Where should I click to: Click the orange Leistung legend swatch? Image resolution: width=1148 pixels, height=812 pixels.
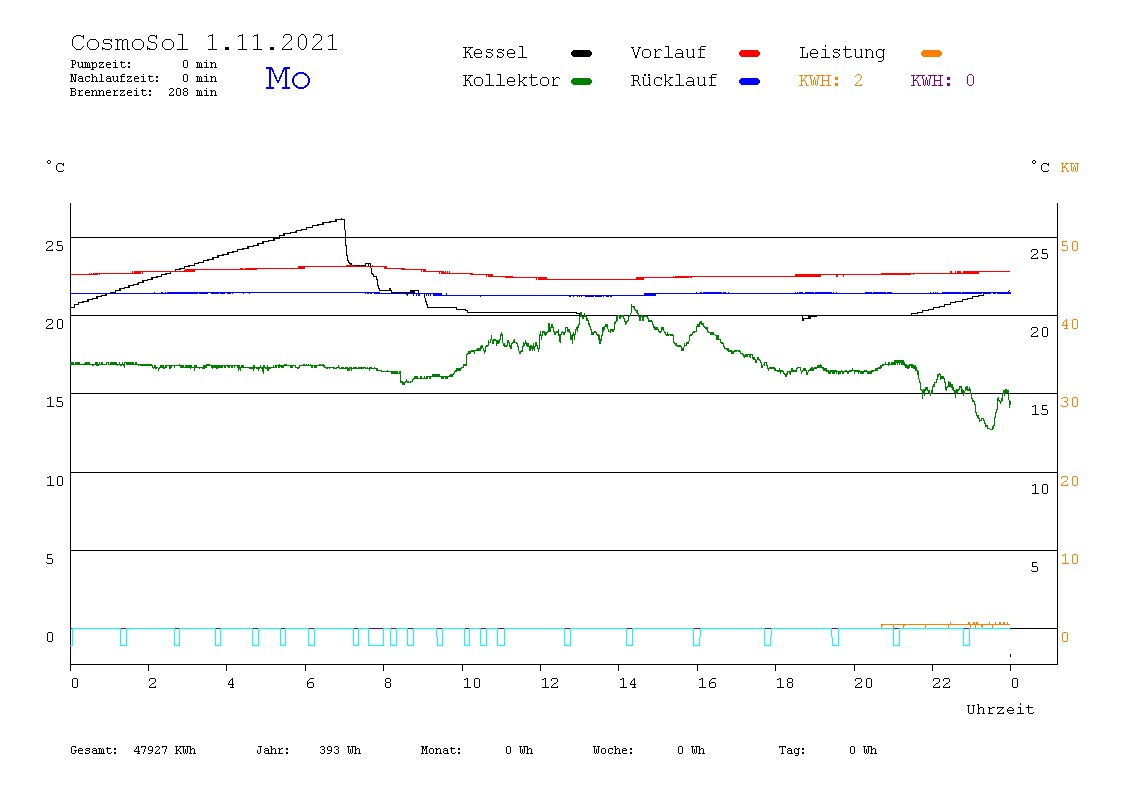point(931,53)
